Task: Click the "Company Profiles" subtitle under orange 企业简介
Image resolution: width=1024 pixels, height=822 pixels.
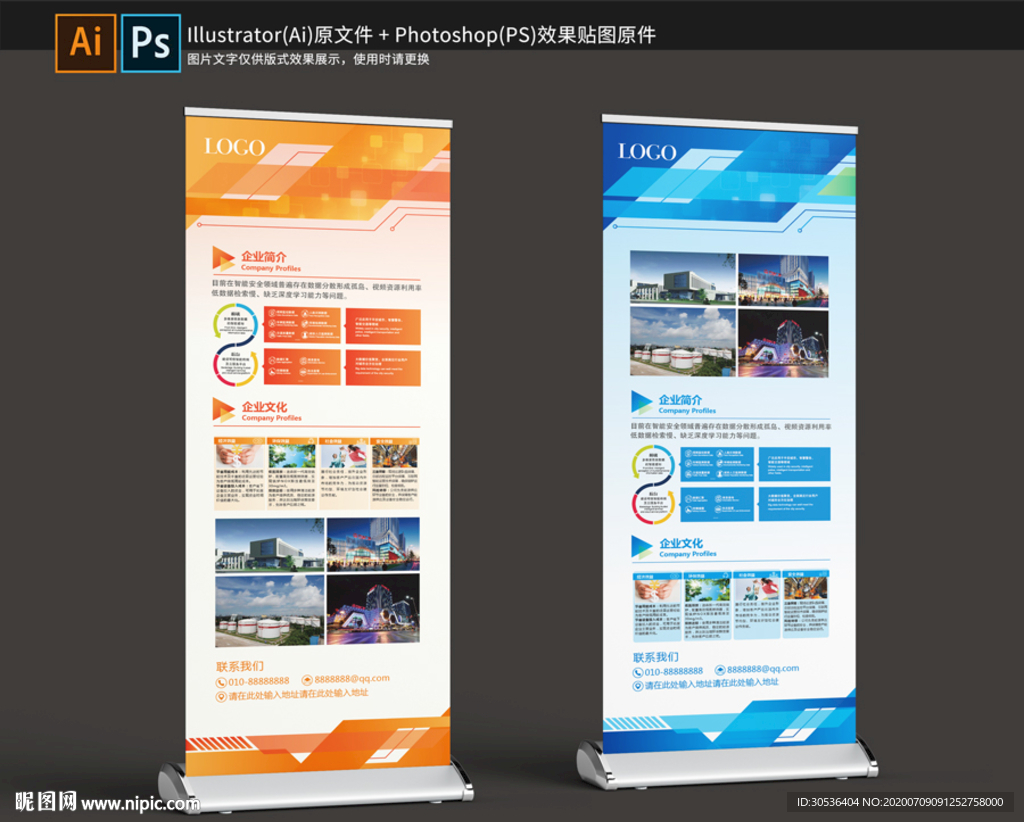Action: [x=271, y=268]
